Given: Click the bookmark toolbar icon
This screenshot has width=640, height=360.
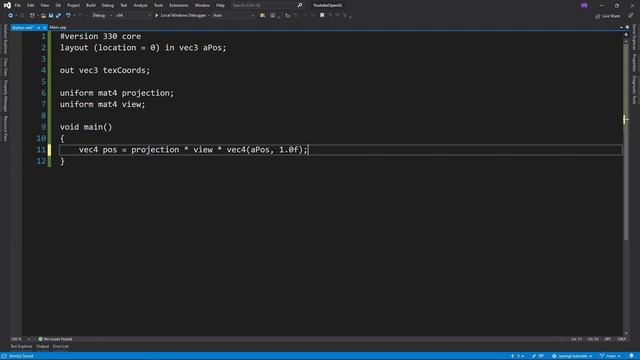Looking at the screenshot, I should [322, 16].
